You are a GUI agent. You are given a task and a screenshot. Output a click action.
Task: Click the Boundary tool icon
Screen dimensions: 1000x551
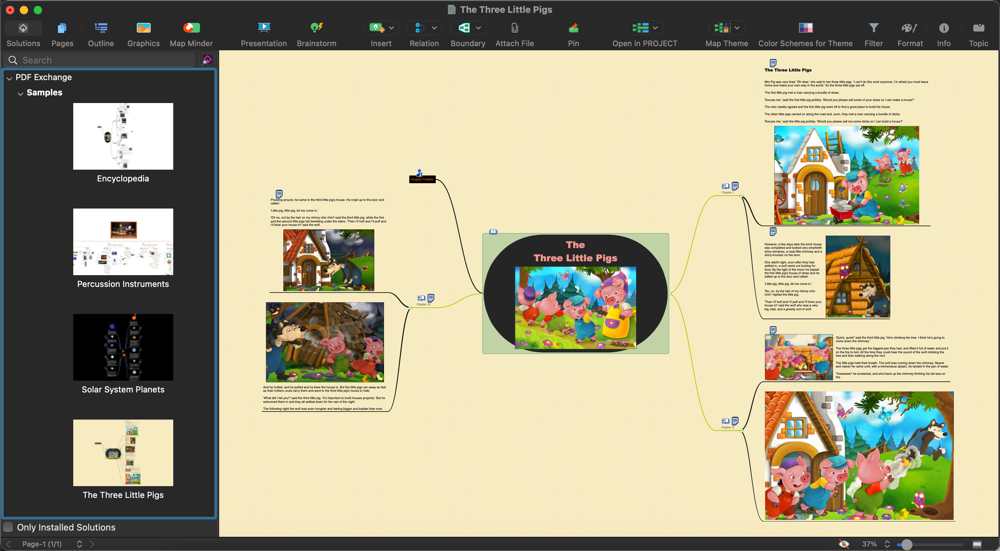click(x=464, y=28)
